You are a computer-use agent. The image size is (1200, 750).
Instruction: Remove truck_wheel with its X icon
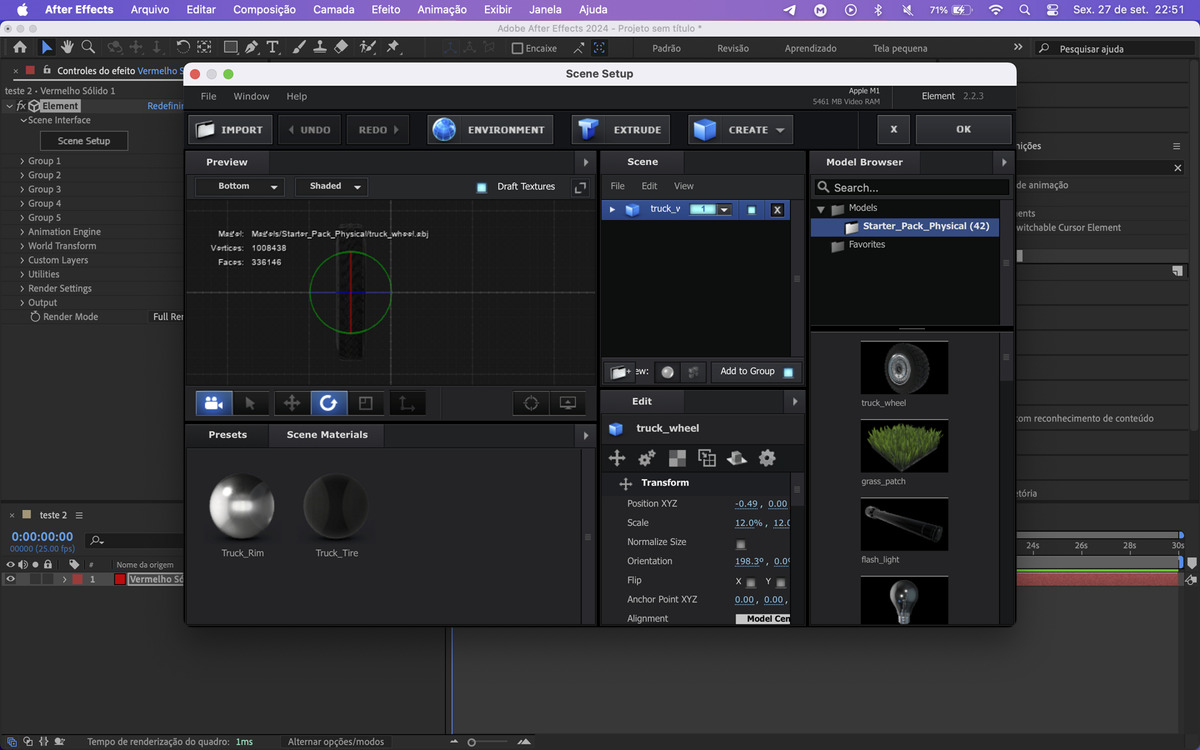coord(777,210)
